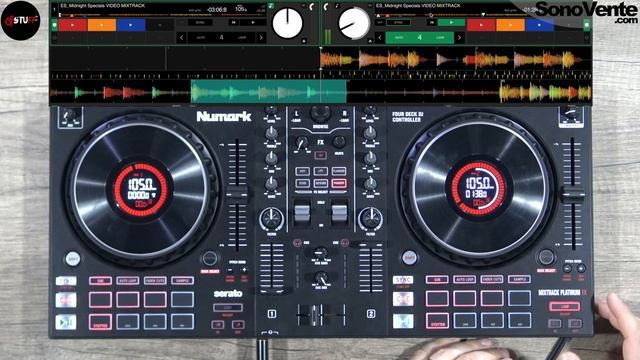Viewport: 640px width, 360px height.
Task: Select AUTO LOOP pad mode on the right deck
Action: (464, 280)
